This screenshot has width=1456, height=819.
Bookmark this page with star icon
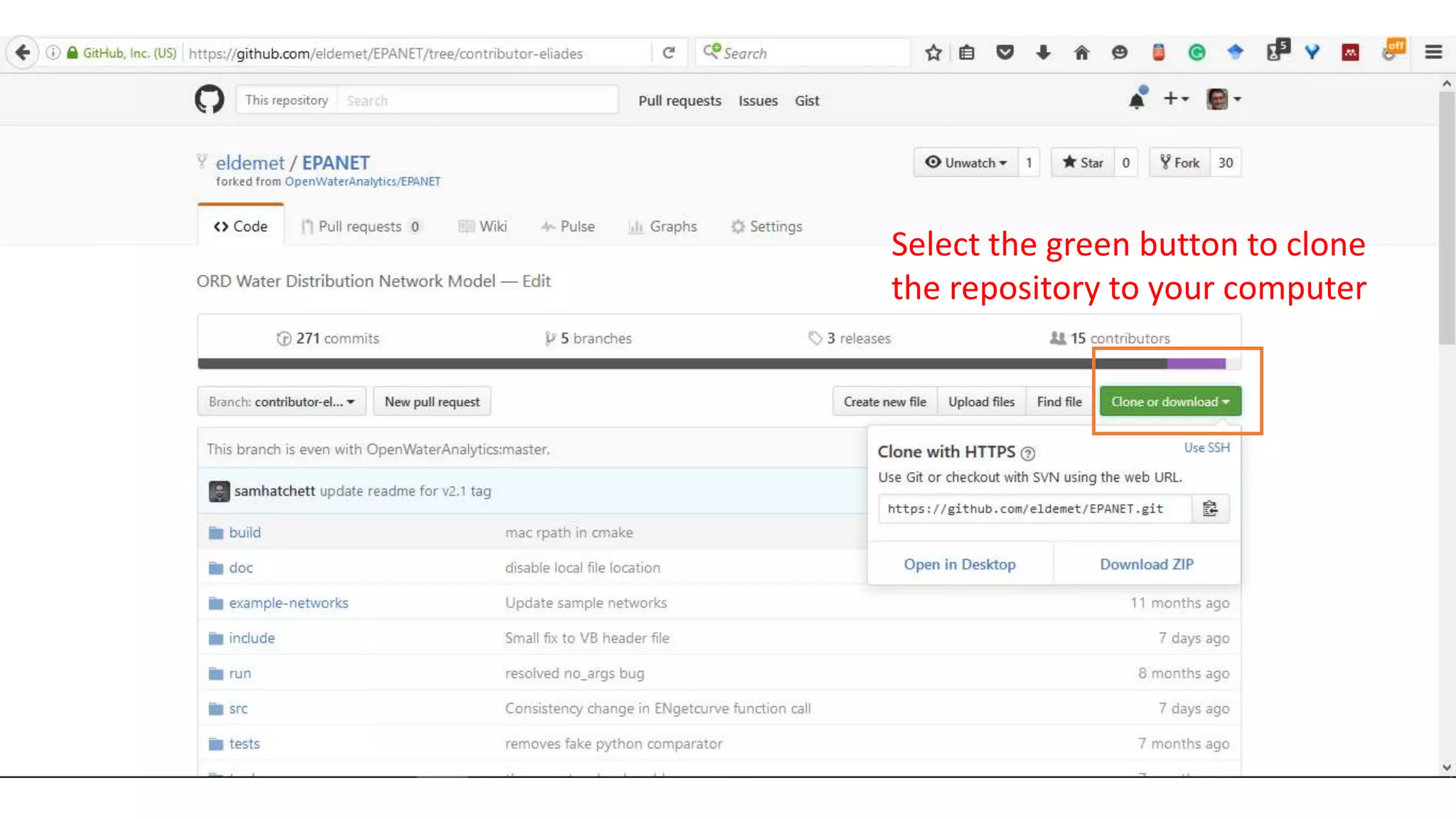pos(933,53)
